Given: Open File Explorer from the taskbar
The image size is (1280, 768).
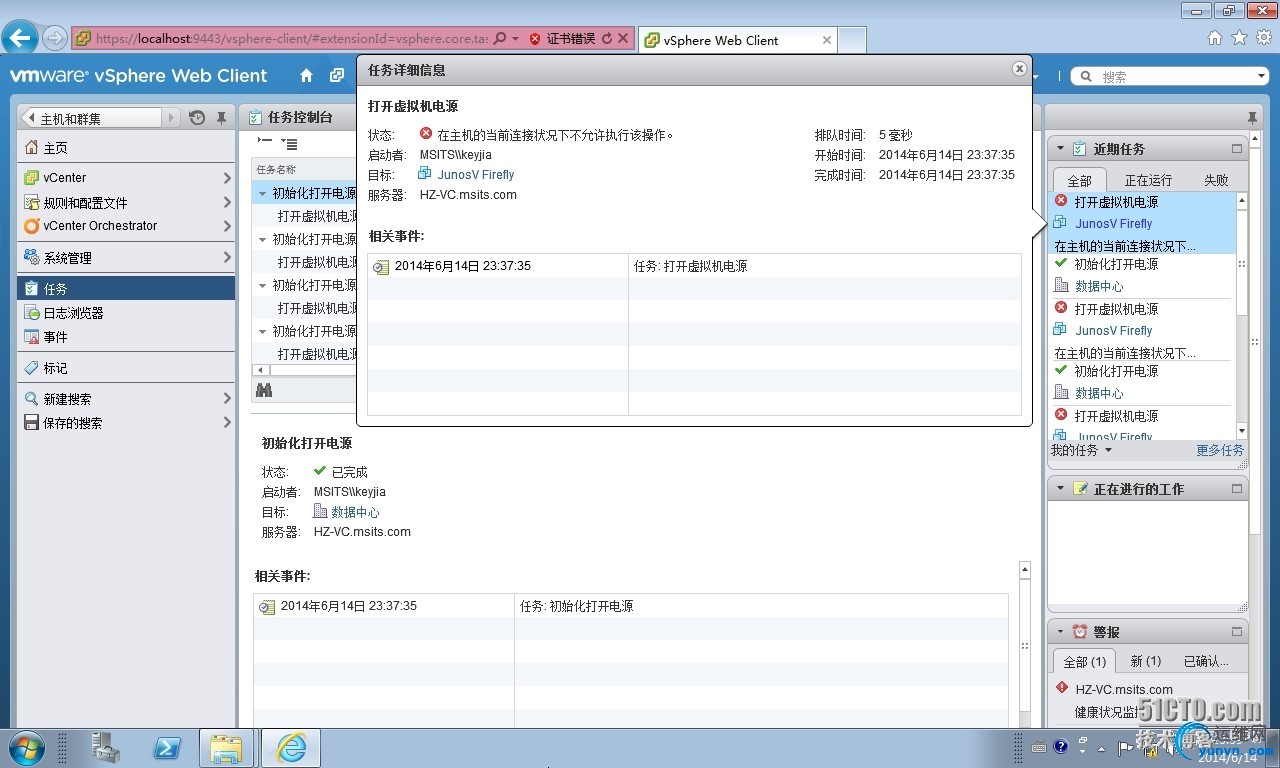Looking at the screenshot, I should [227, 748].
